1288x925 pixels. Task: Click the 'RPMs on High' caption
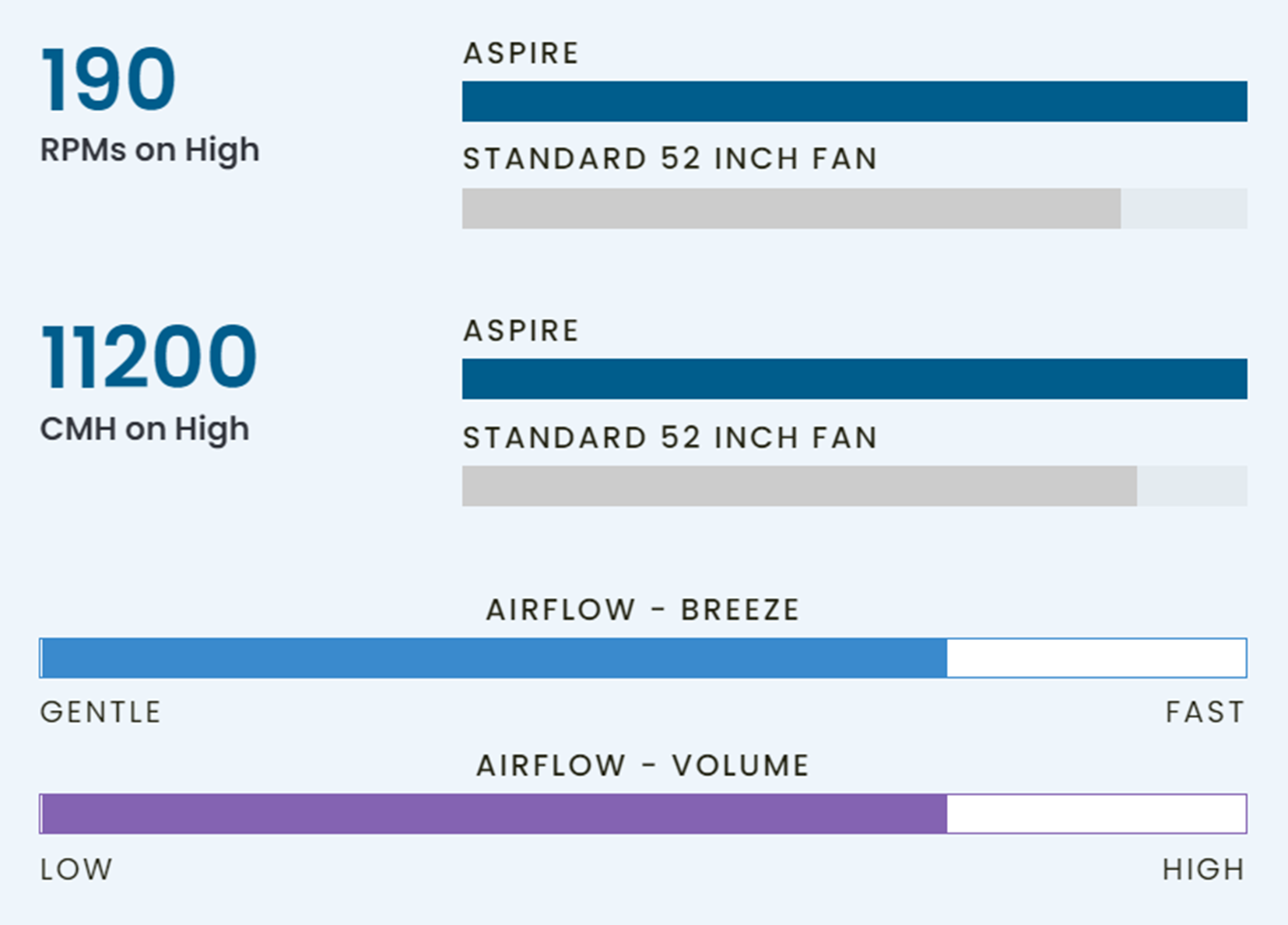click(x=149, y=150)
